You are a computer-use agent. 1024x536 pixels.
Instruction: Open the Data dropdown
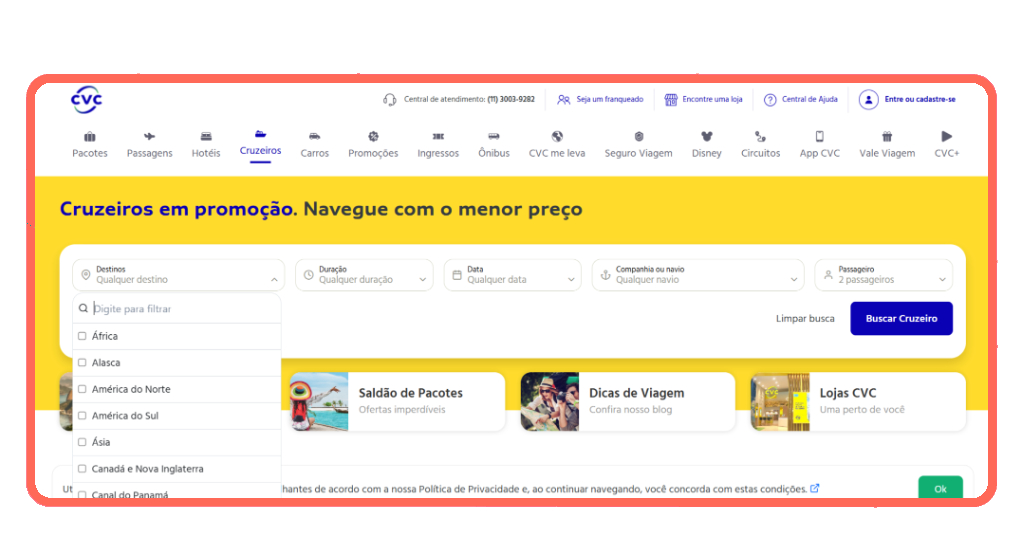[512, 275]
